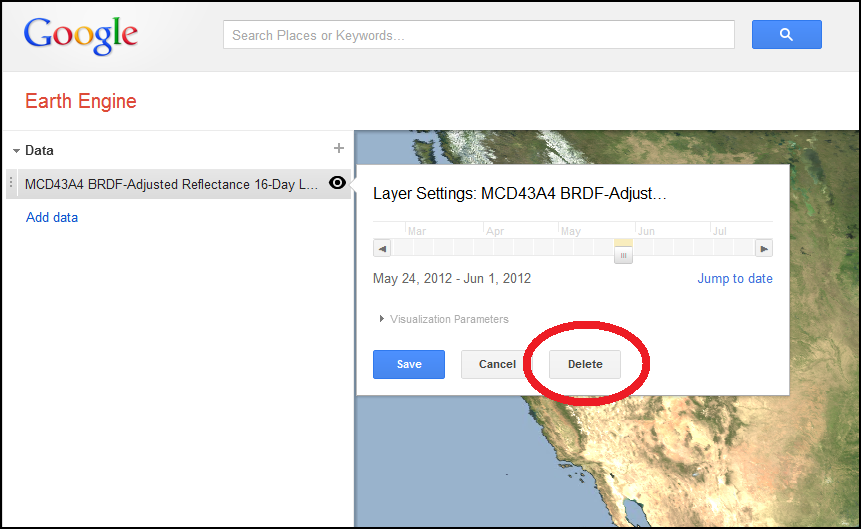This screenshot has width=861, height=529.
Task: Click the layer row drag handle dots
Action: click(11, 183)
